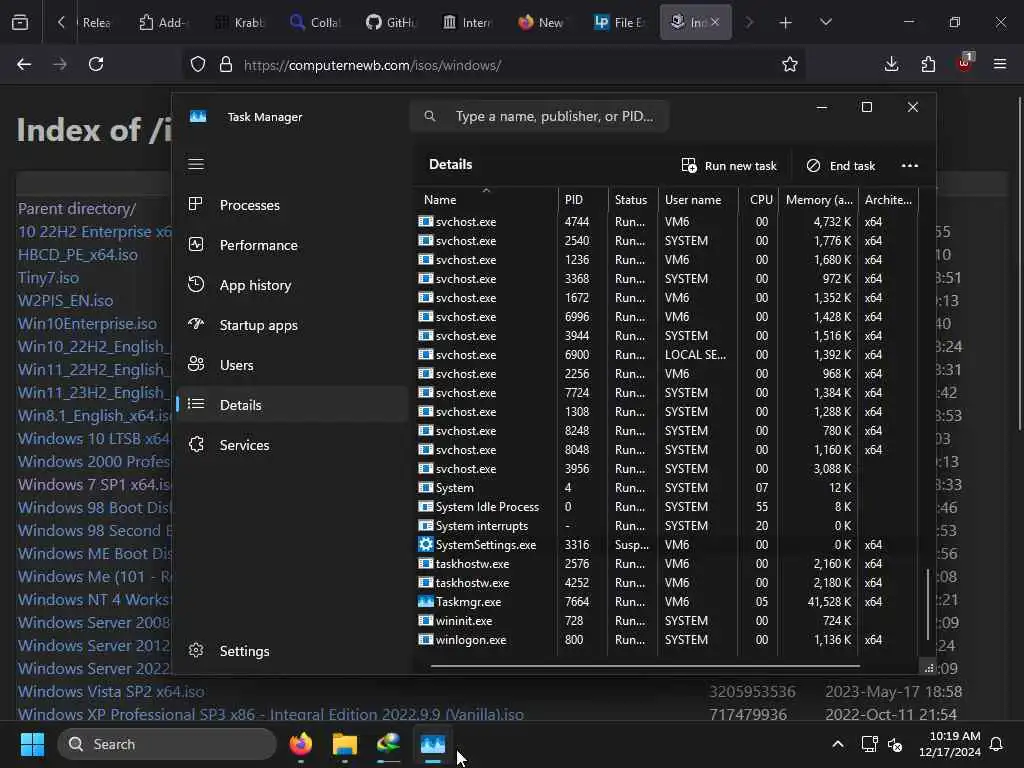Open the browser downloads panel

coord(891,64)
